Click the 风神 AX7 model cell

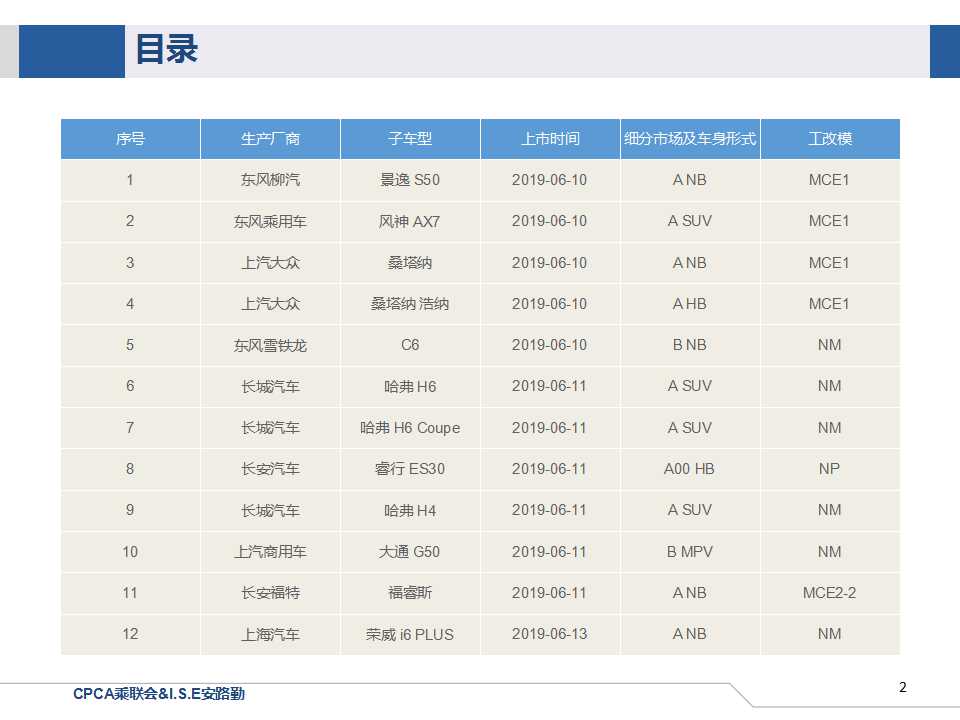(410, 221)
